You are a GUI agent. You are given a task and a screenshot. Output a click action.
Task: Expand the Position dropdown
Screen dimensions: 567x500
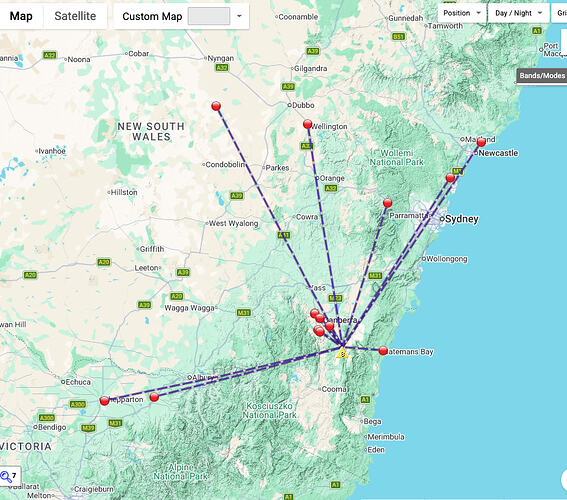click(461, 13)
